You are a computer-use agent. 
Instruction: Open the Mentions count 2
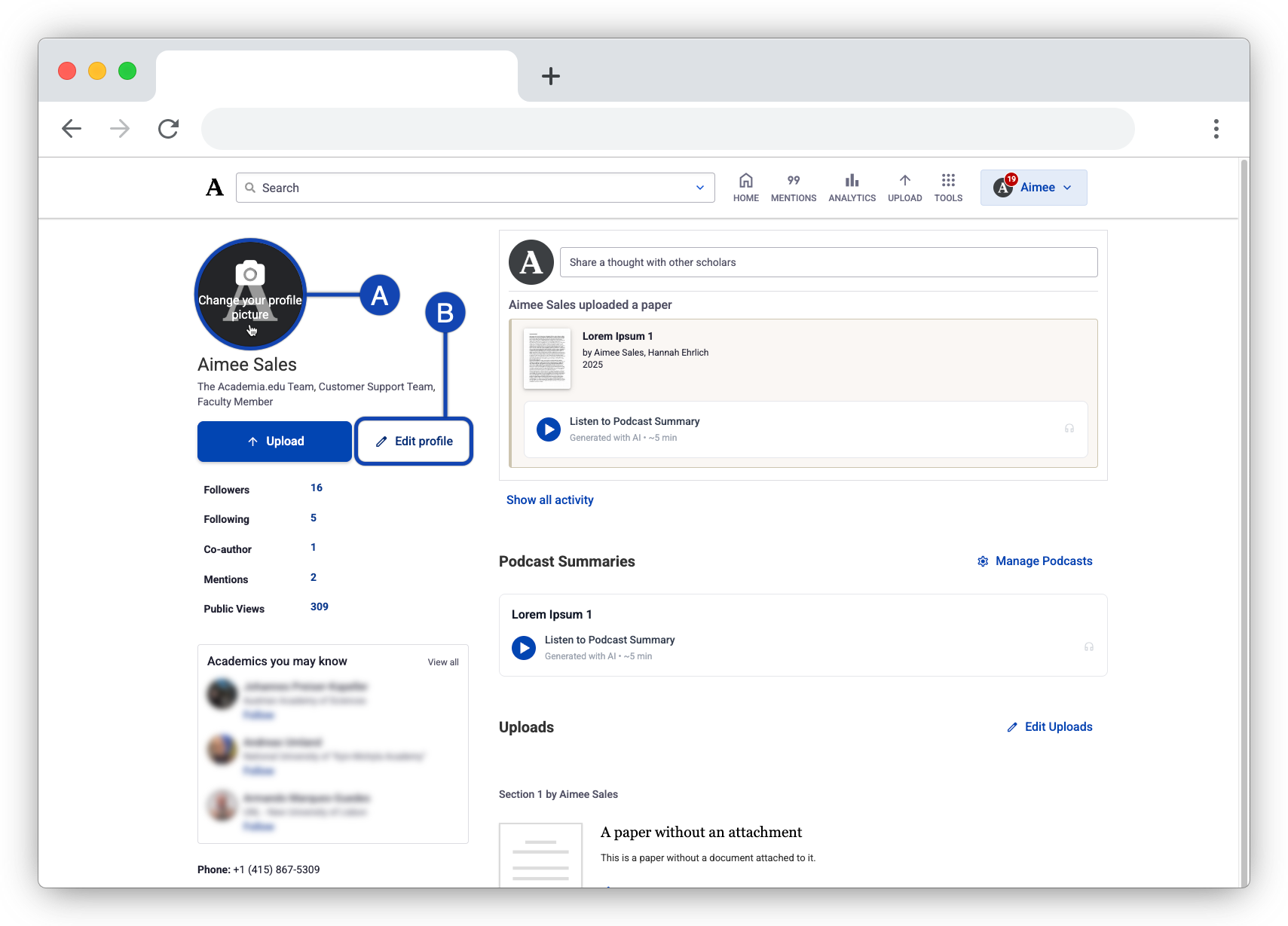tap(314, 577)
